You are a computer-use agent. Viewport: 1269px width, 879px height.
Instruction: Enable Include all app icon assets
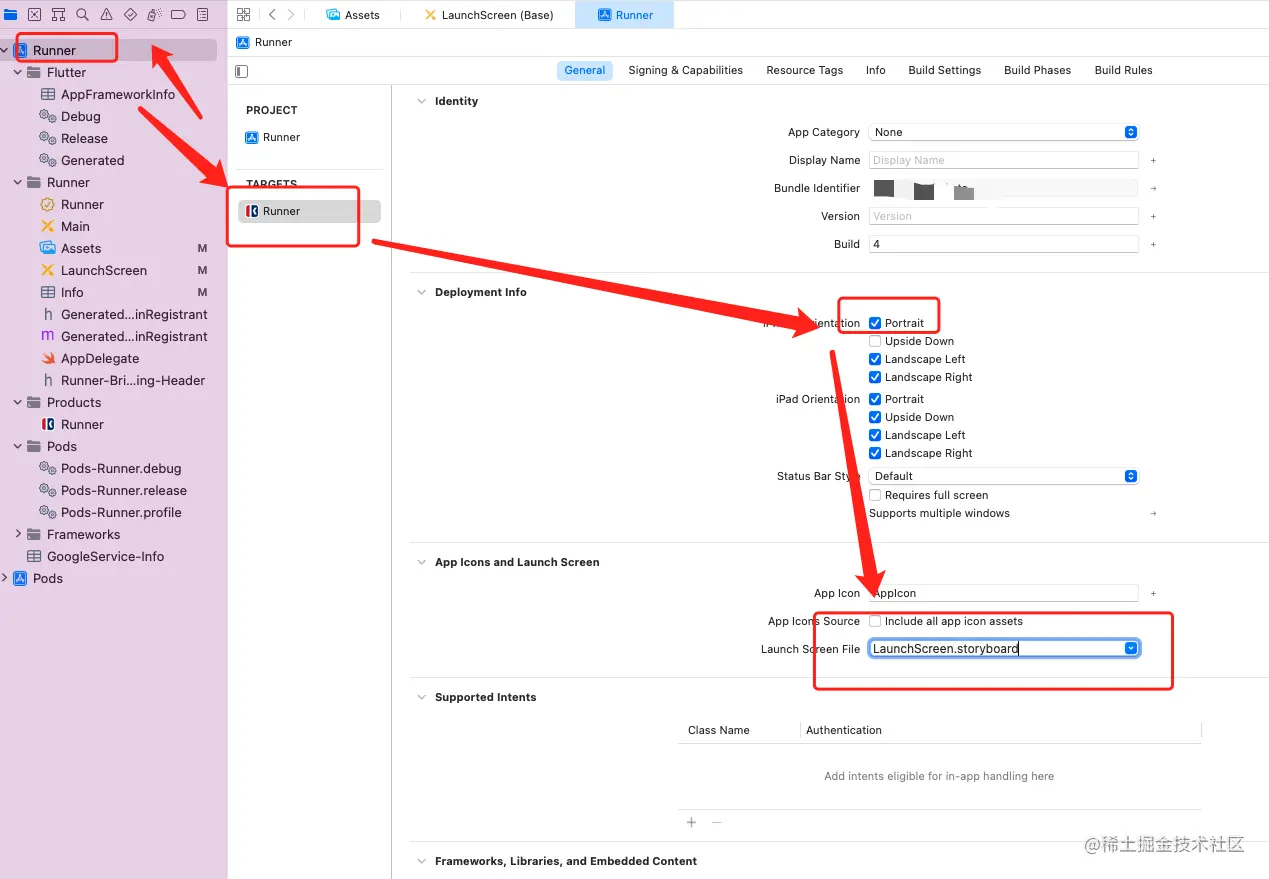(x=875, y=621)
